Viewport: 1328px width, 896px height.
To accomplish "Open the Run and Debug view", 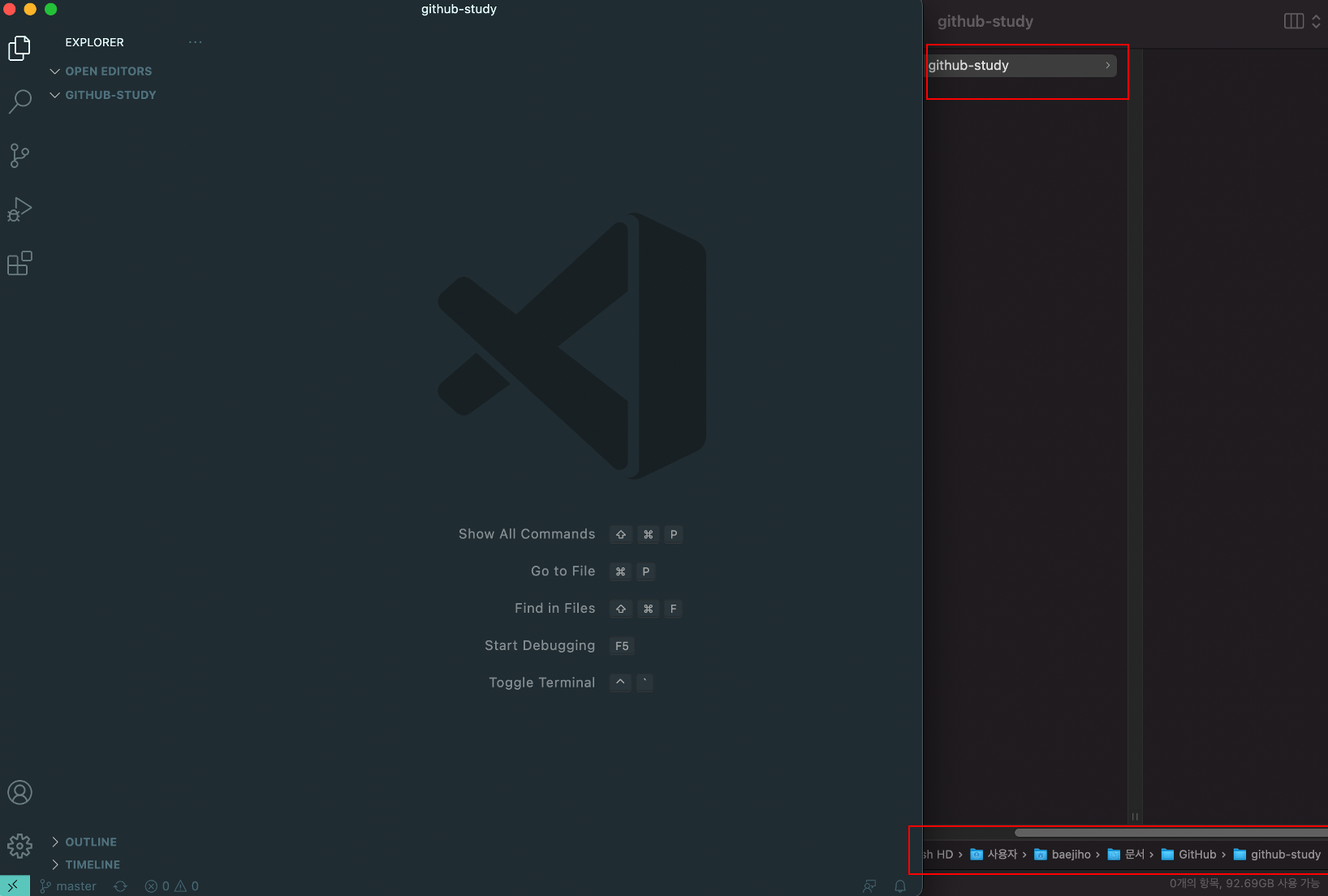I will [19, 209].
